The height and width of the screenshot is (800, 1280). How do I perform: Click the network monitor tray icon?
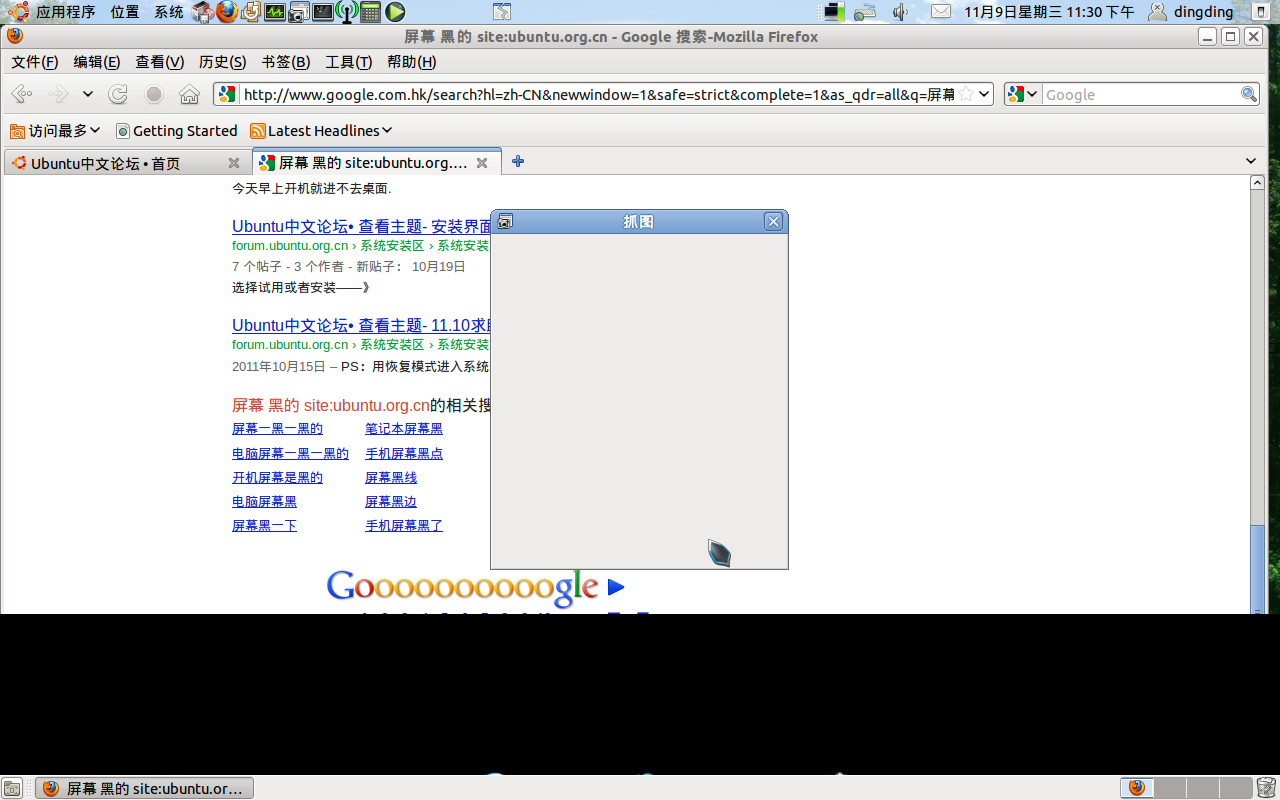pos(833,12)
